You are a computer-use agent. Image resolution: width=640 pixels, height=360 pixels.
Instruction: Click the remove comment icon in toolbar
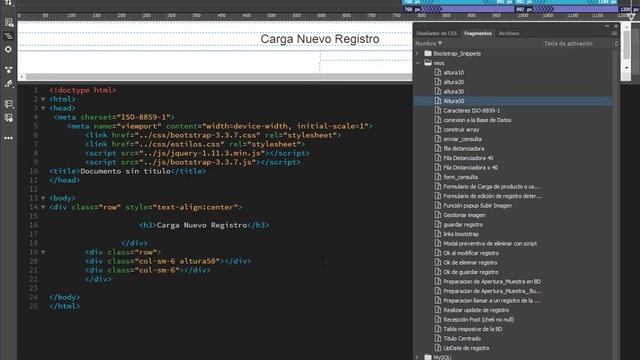(x=9, y=118)
